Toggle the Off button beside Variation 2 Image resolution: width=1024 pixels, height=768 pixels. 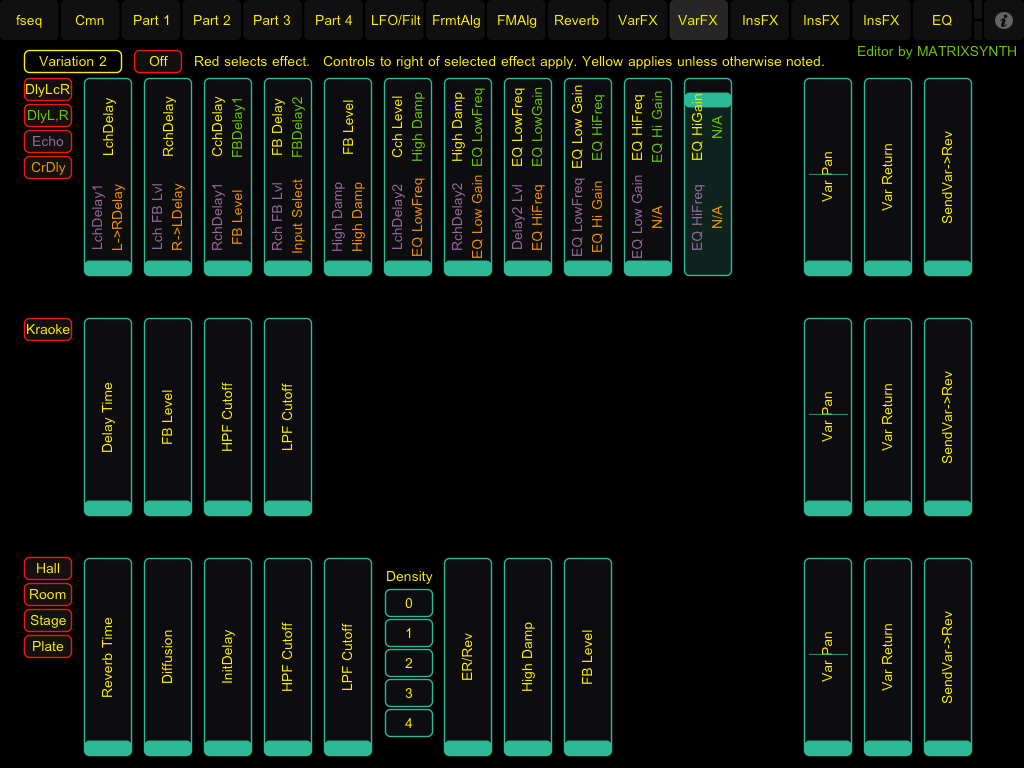[158, 61]
